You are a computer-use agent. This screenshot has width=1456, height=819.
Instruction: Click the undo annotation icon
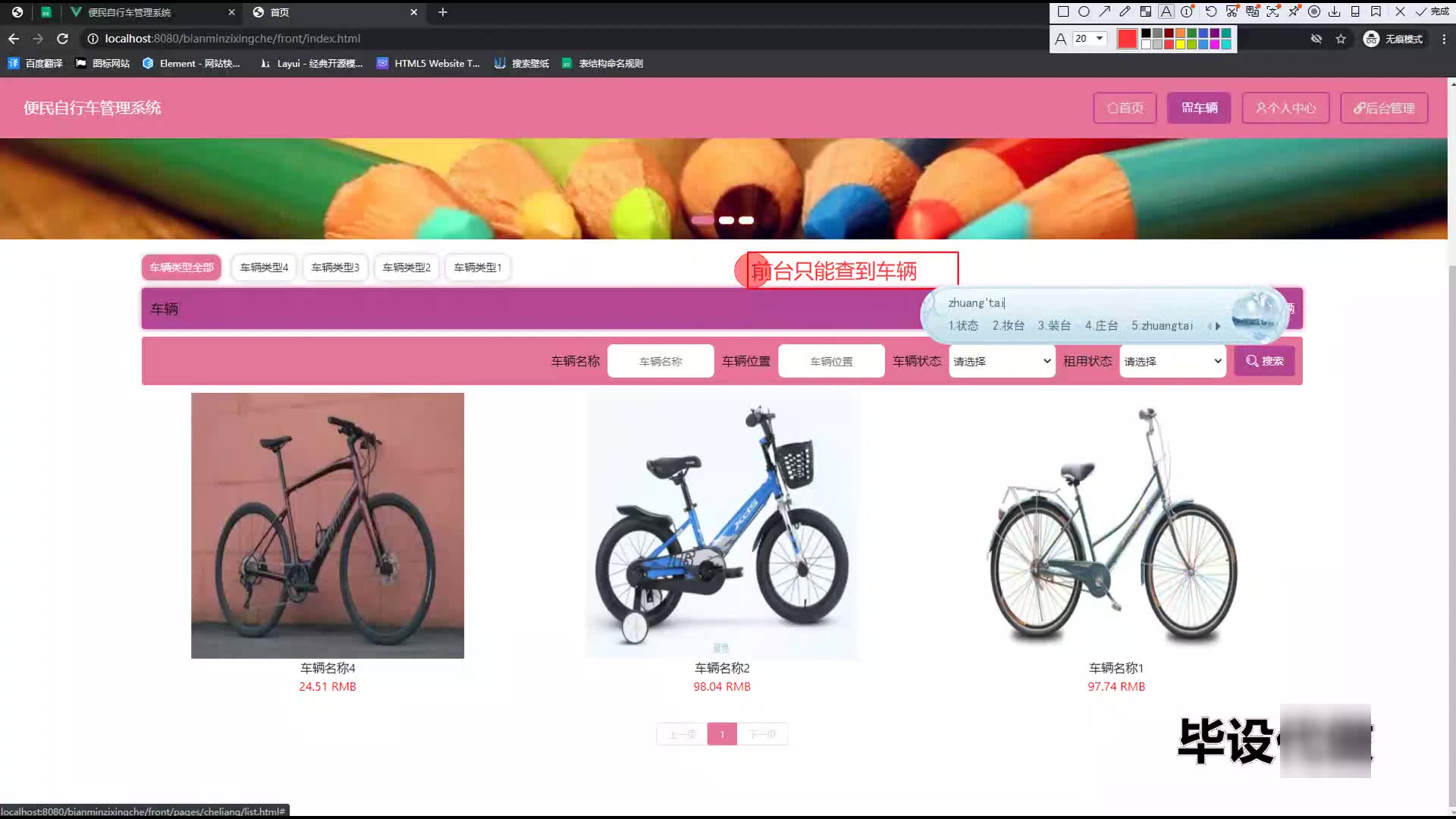click(x=1211, y=11)
